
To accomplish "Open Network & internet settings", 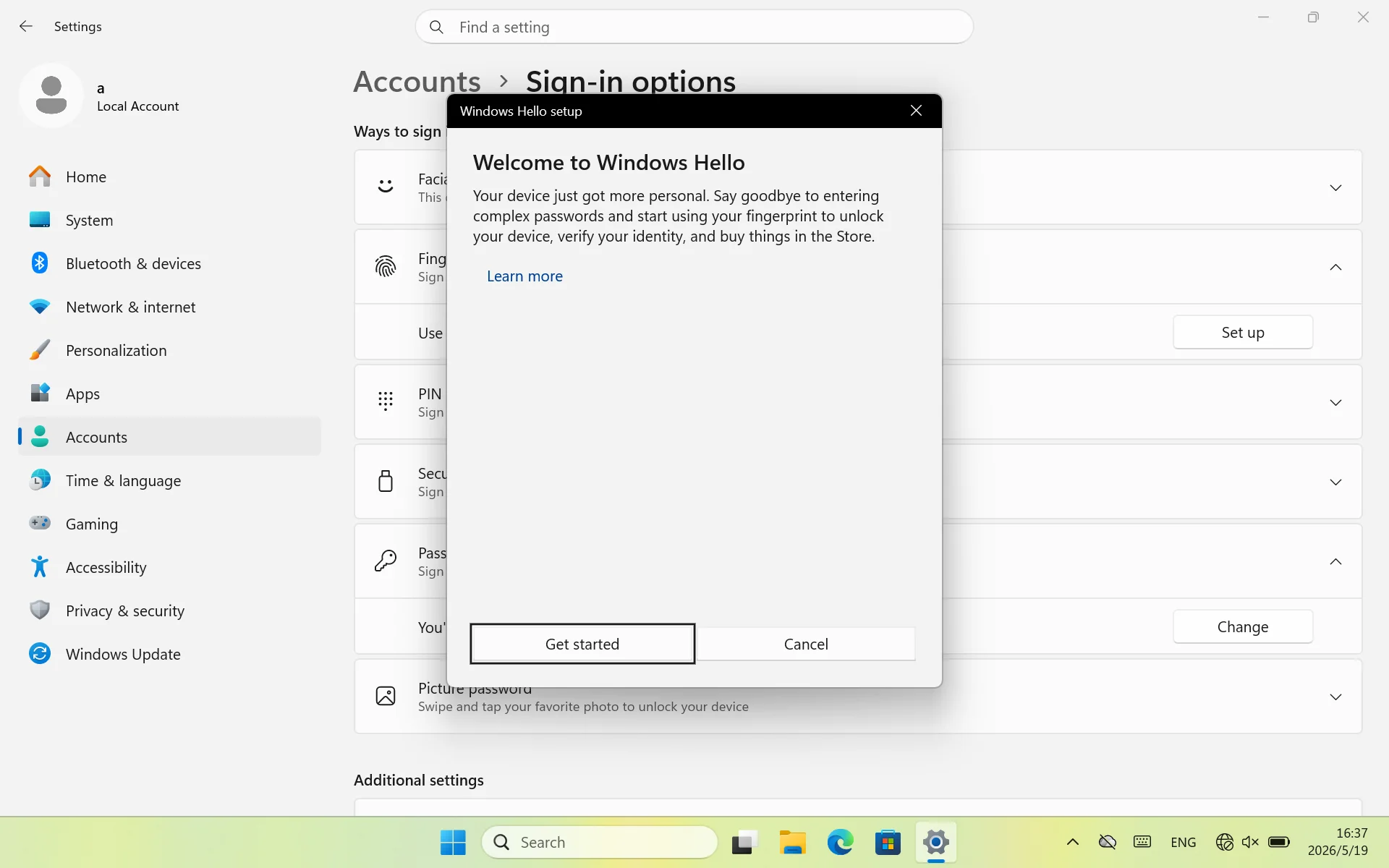I will [169, 307].
